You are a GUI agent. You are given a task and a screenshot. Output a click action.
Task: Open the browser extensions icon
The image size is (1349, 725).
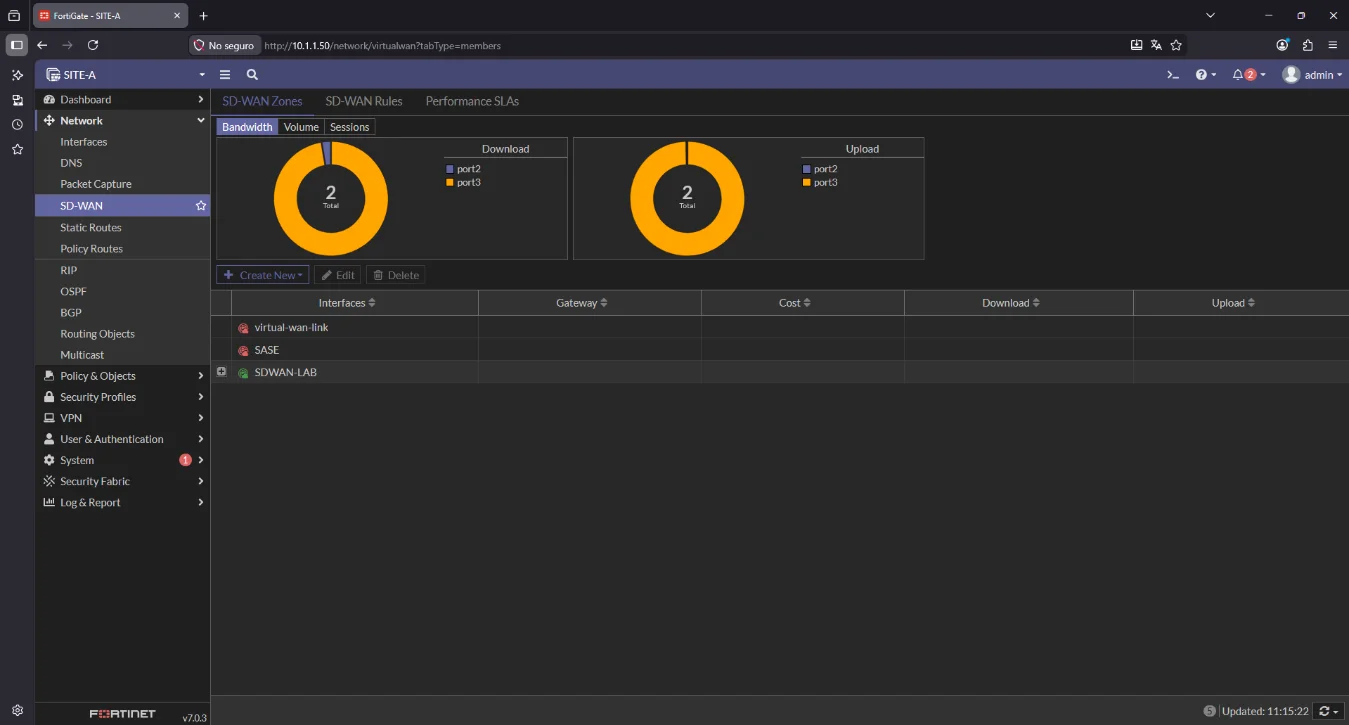[1308, 45]
